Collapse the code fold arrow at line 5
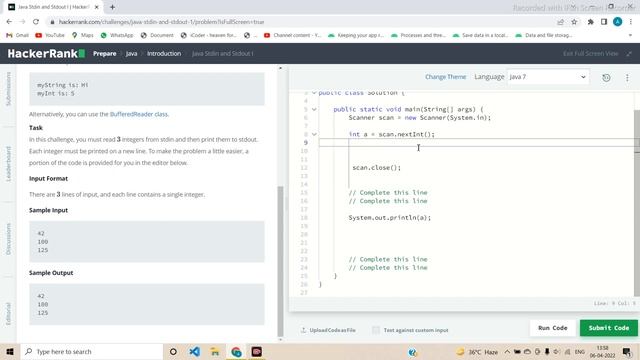 (x=314, y=109)
